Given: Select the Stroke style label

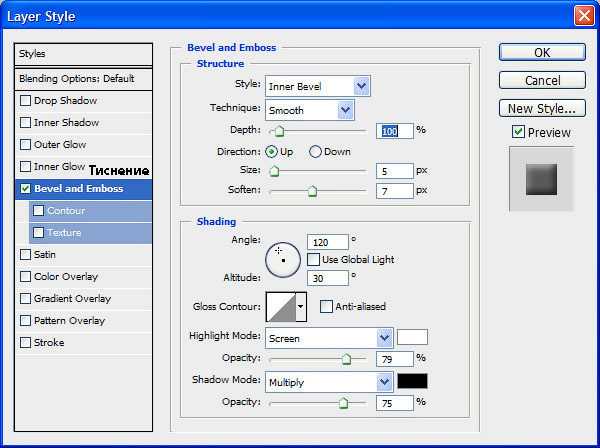Looking at the screenshot, I should (49, 342).
